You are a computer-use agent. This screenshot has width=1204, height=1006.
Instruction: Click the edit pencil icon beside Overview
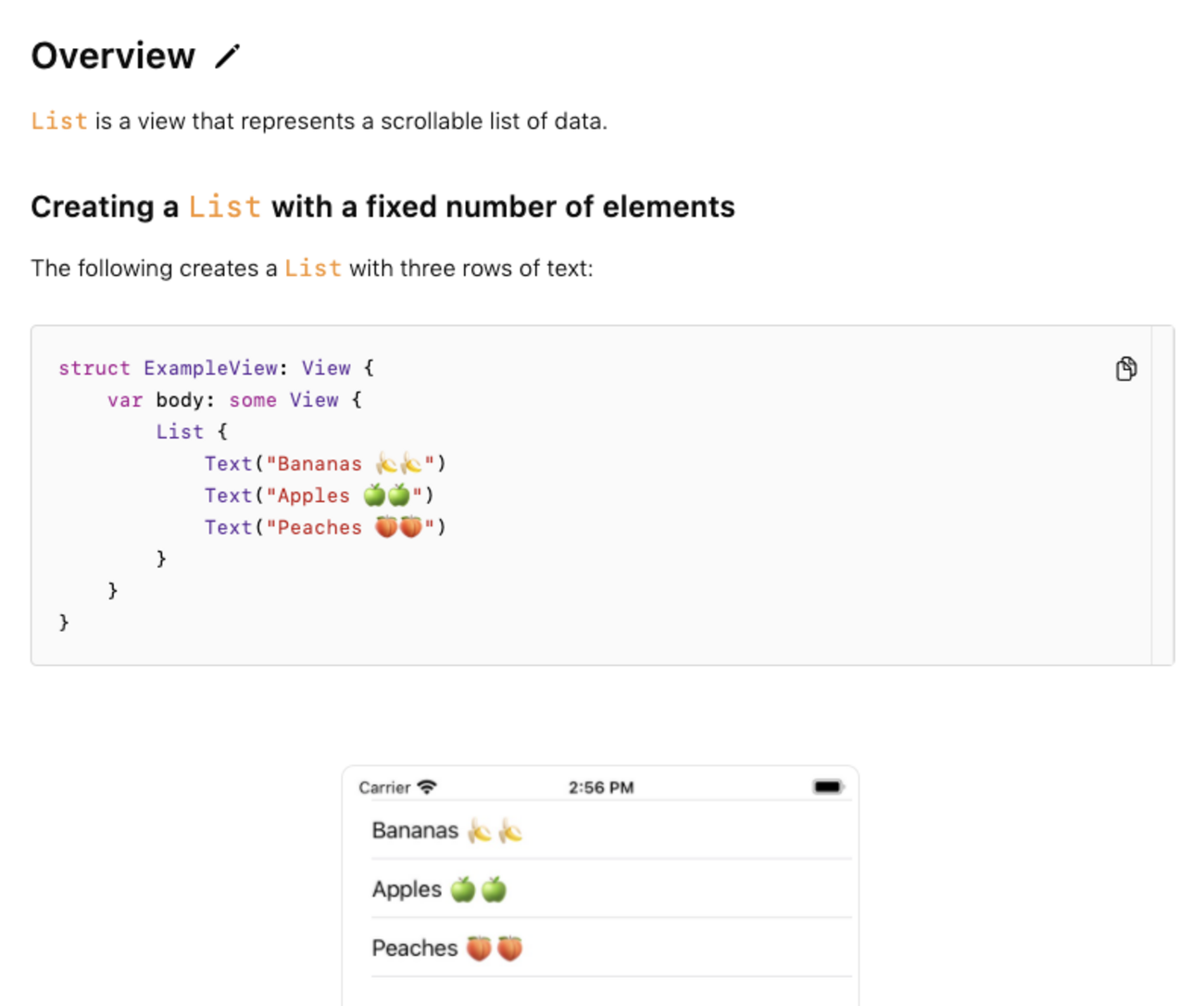[227, 57]
